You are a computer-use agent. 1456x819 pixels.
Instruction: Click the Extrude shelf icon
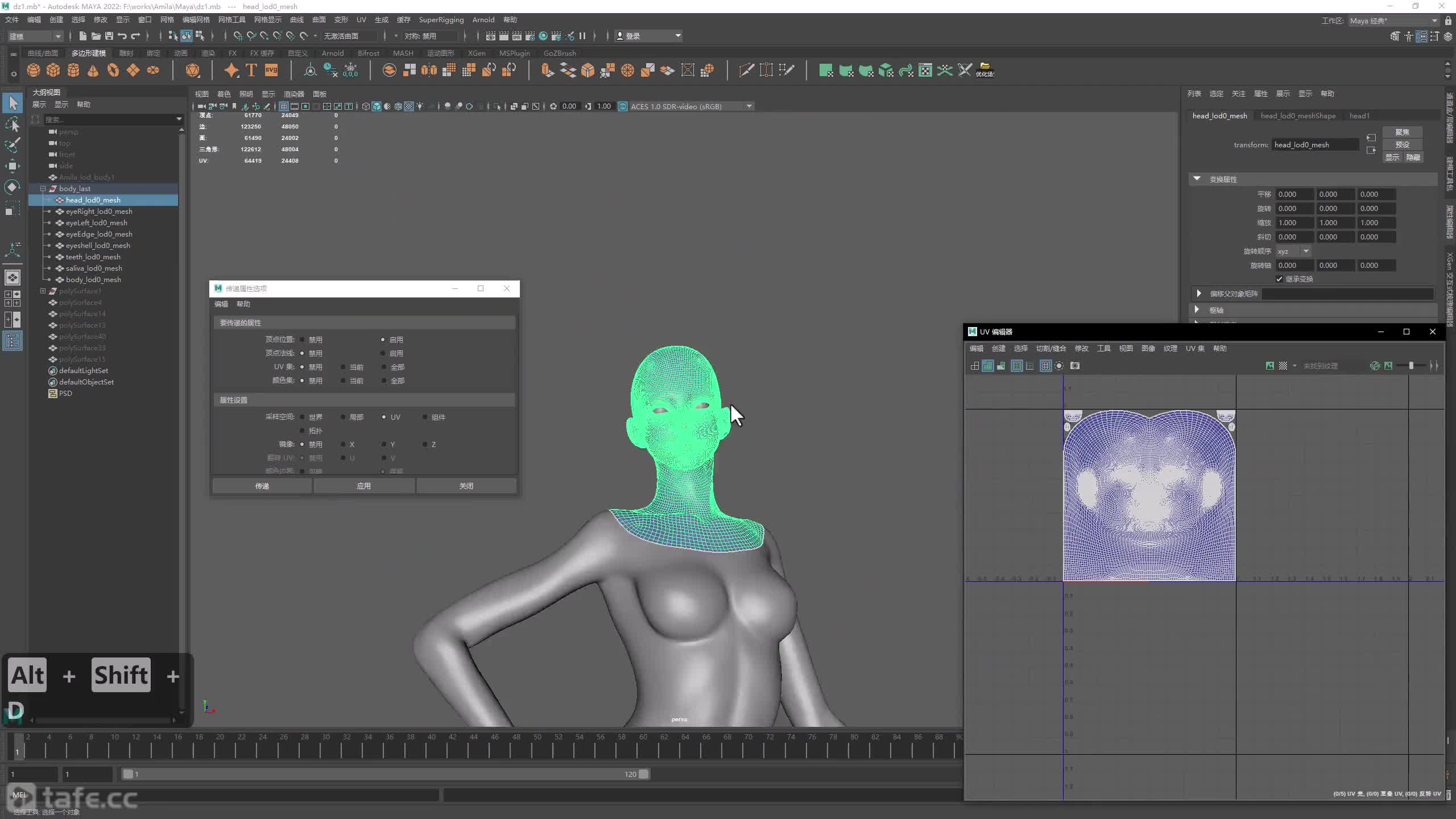[547, 70]
